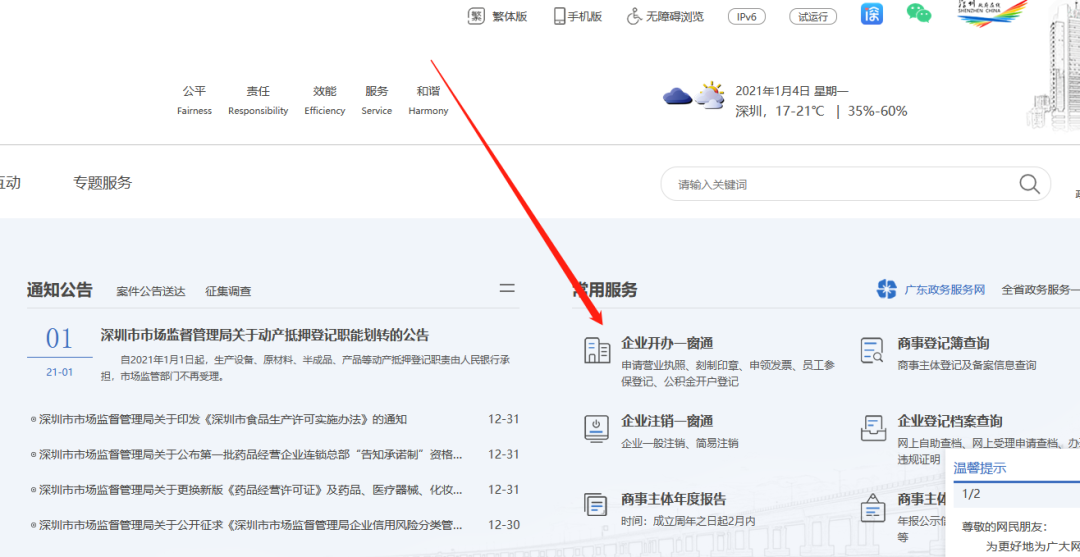Select the 通知公告 tab
Viewport: 1080px width, 557px height.
pyautogui.click(x=59, y=290)
